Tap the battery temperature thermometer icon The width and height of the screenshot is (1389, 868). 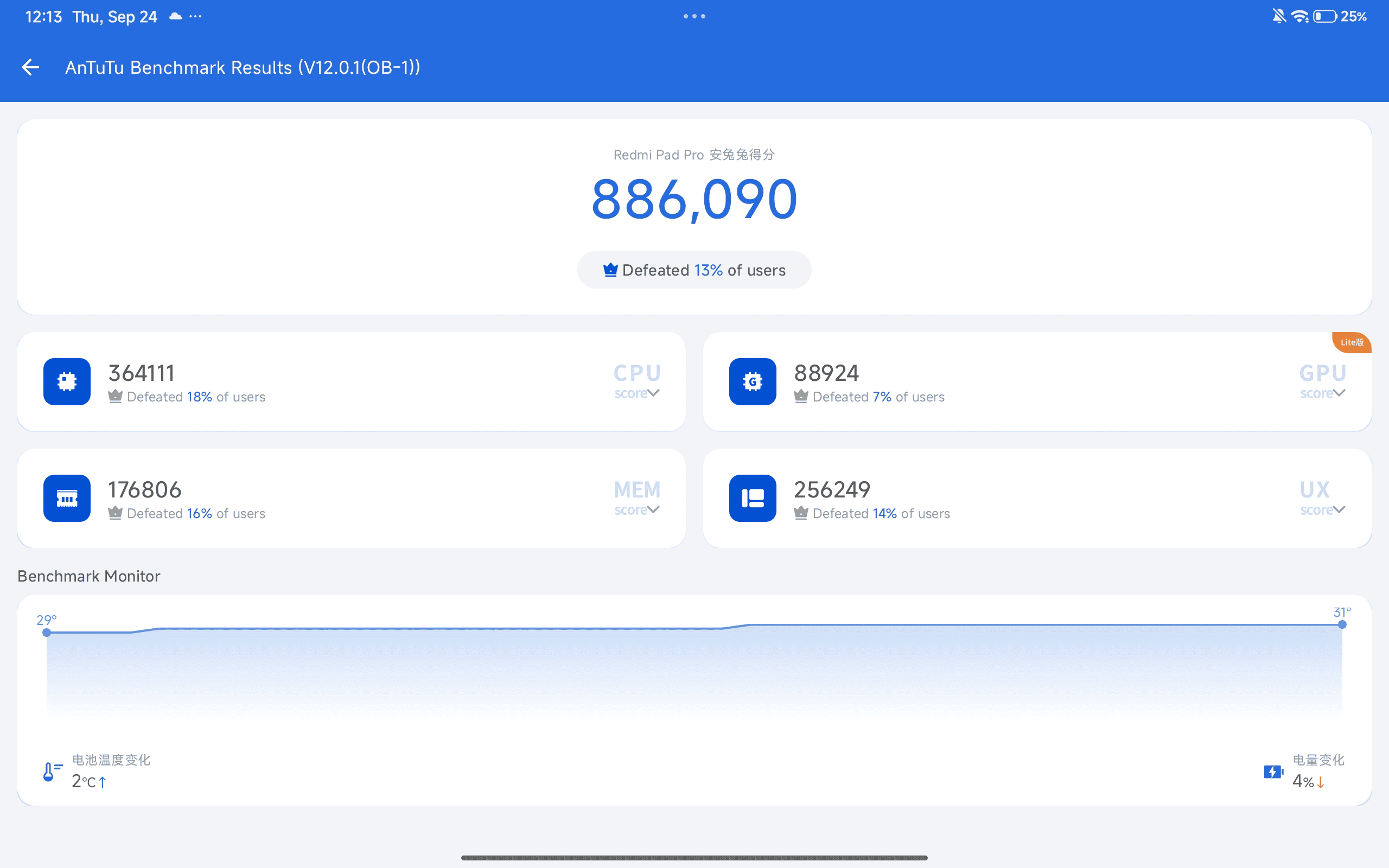coord(52,771)
